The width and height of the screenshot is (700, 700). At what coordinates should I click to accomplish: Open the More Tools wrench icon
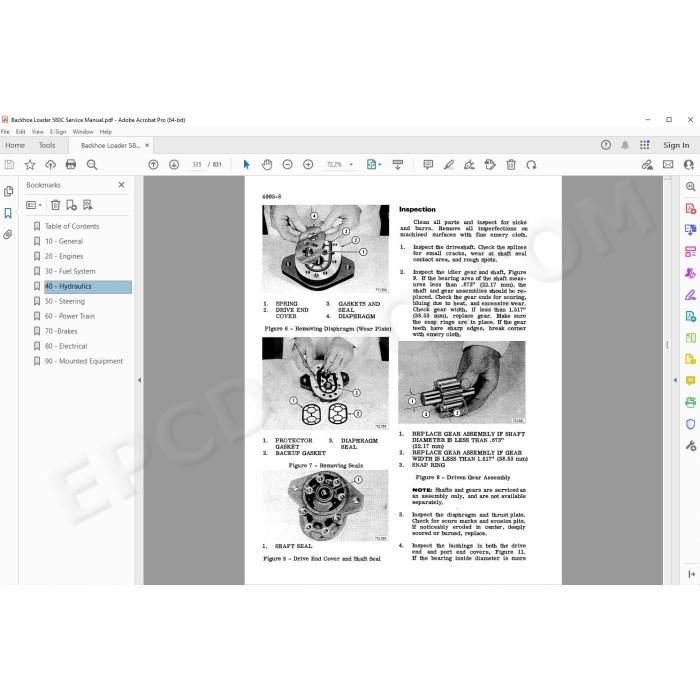[x=690, y=446]
